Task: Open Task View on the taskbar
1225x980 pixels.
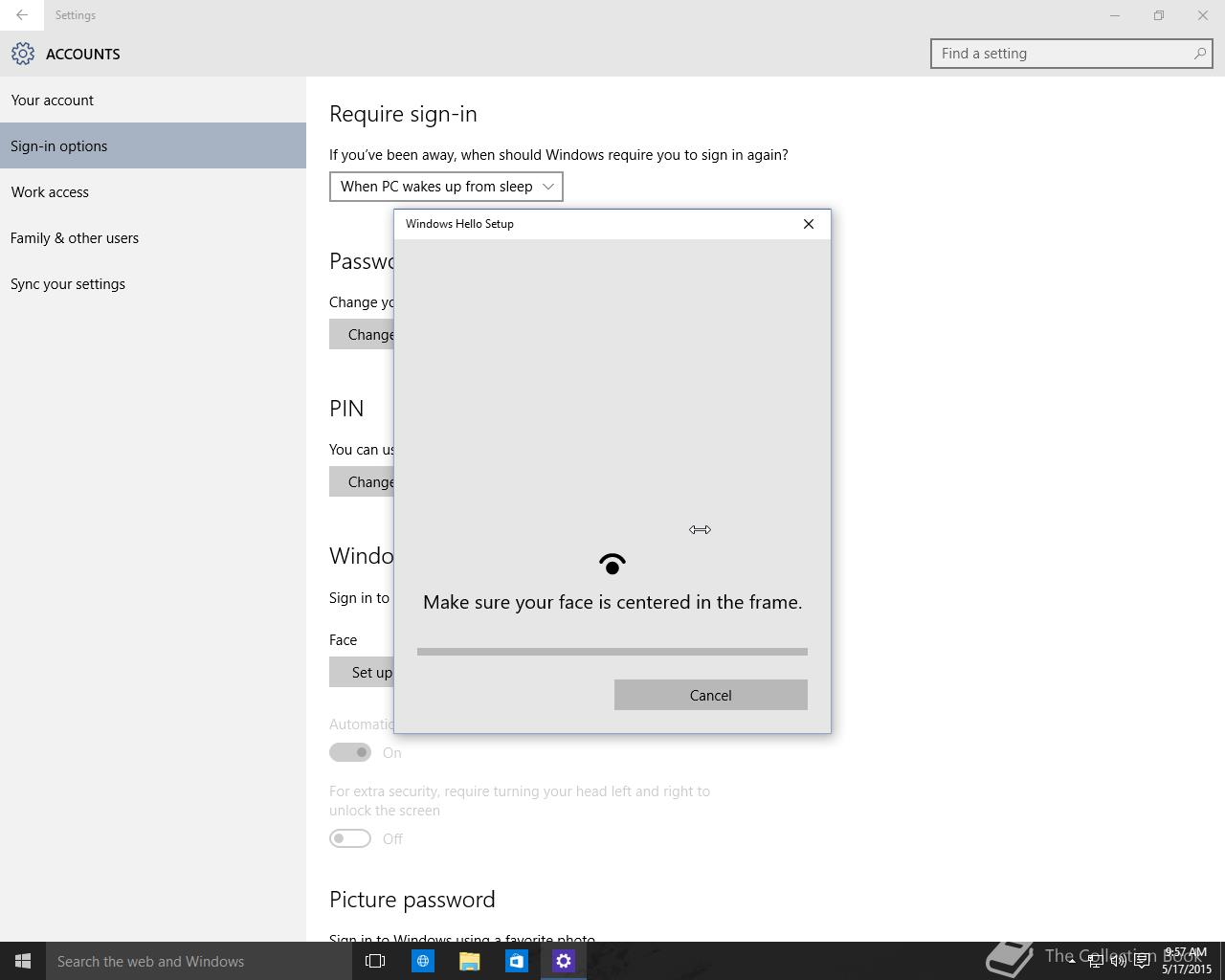Action: (x=375, y=961)
